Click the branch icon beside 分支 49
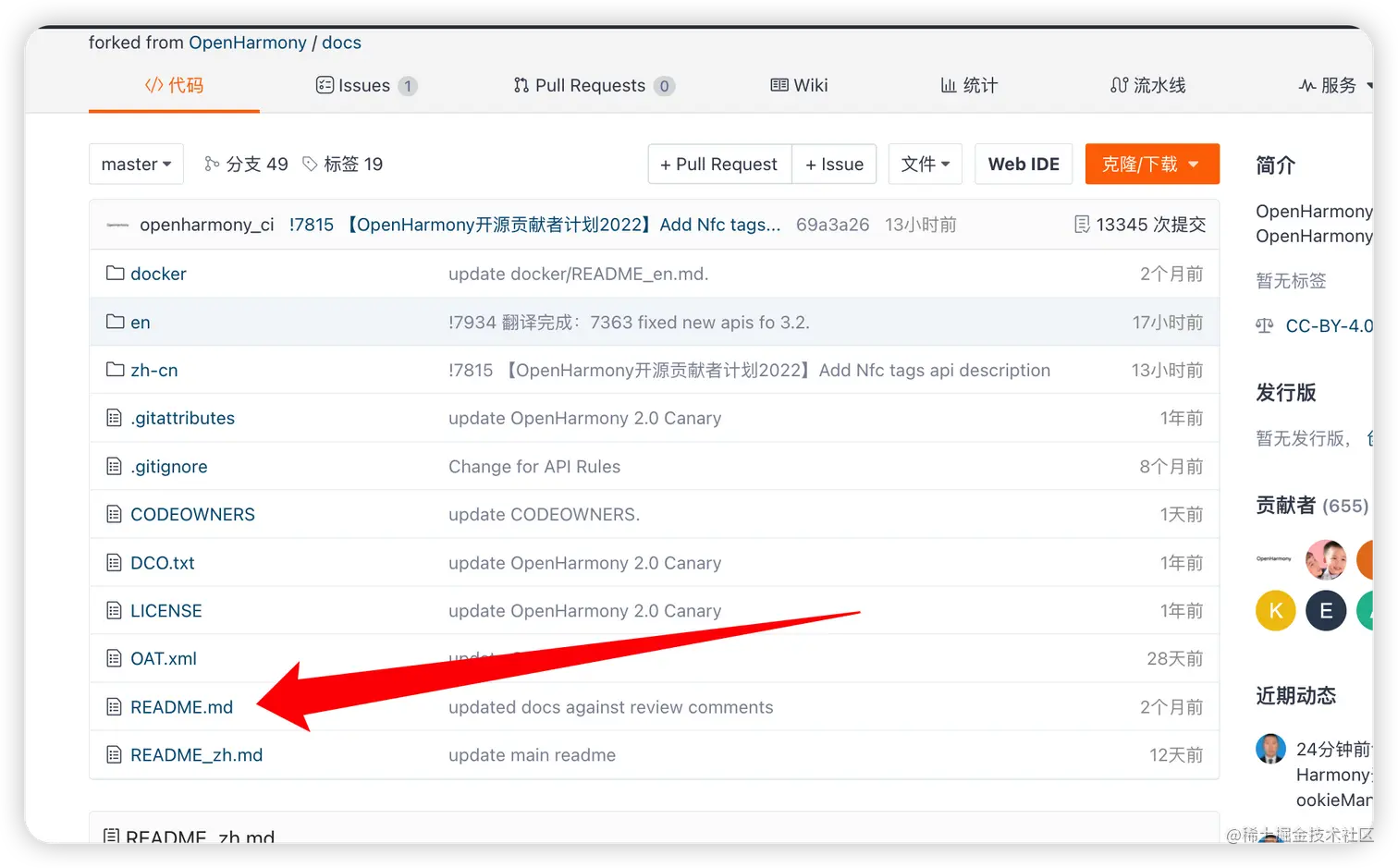The height and width of the screenshot is (868, 1398). [212, 164]
